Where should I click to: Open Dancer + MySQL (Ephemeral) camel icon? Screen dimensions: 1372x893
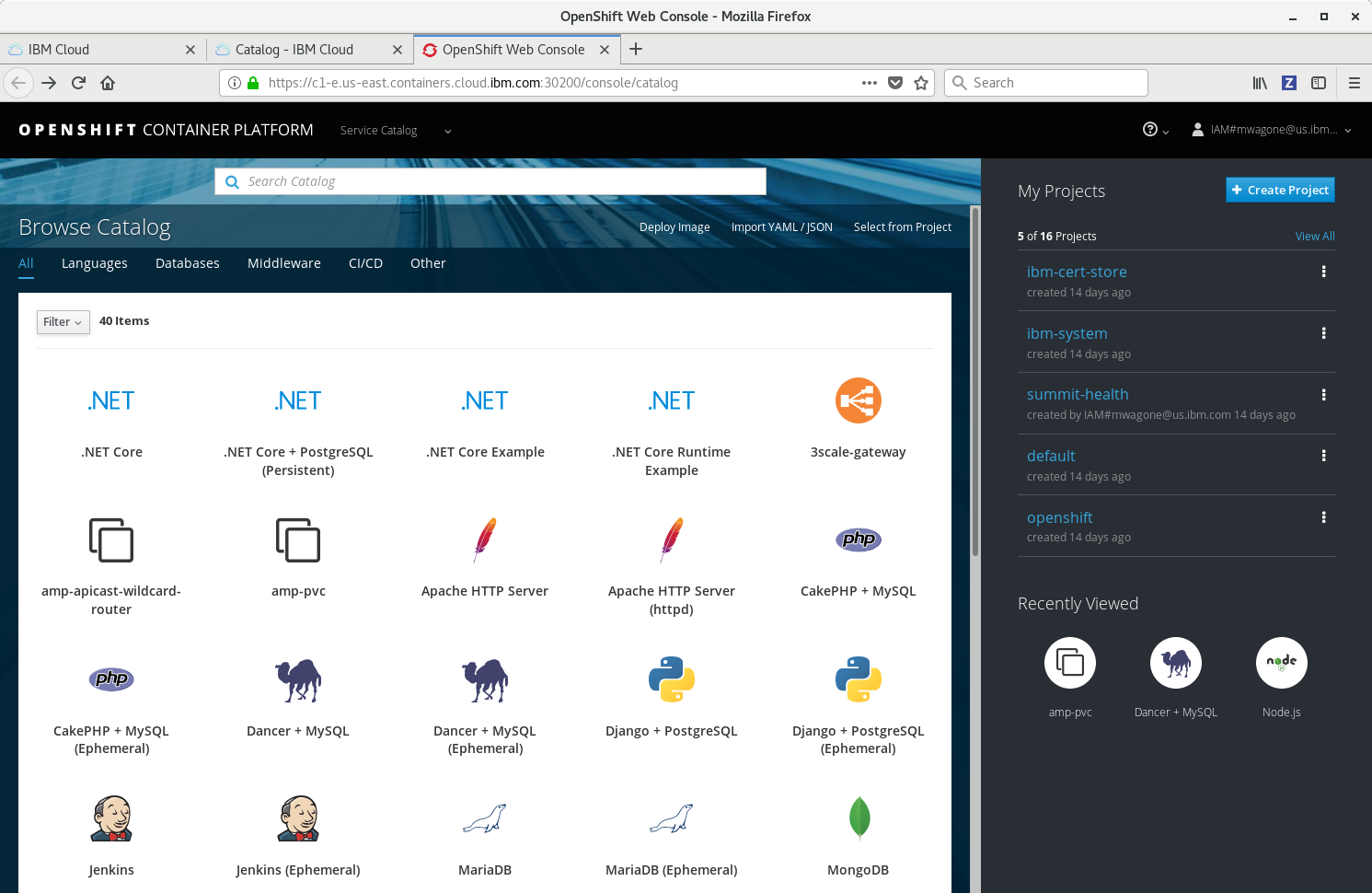[485, 679]
